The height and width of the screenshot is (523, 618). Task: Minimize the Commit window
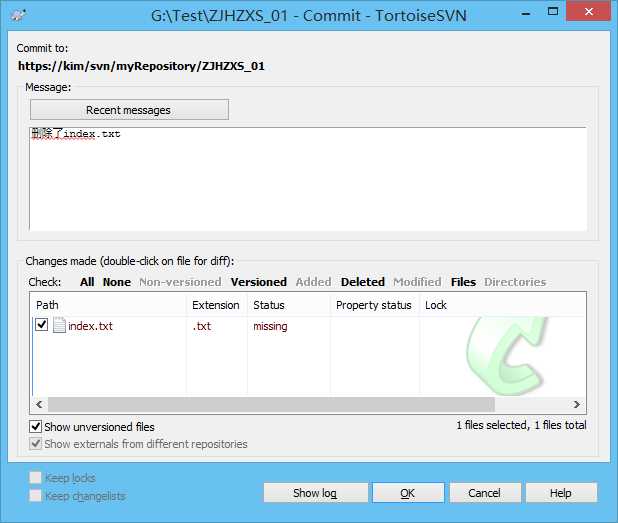pos(525,13)
